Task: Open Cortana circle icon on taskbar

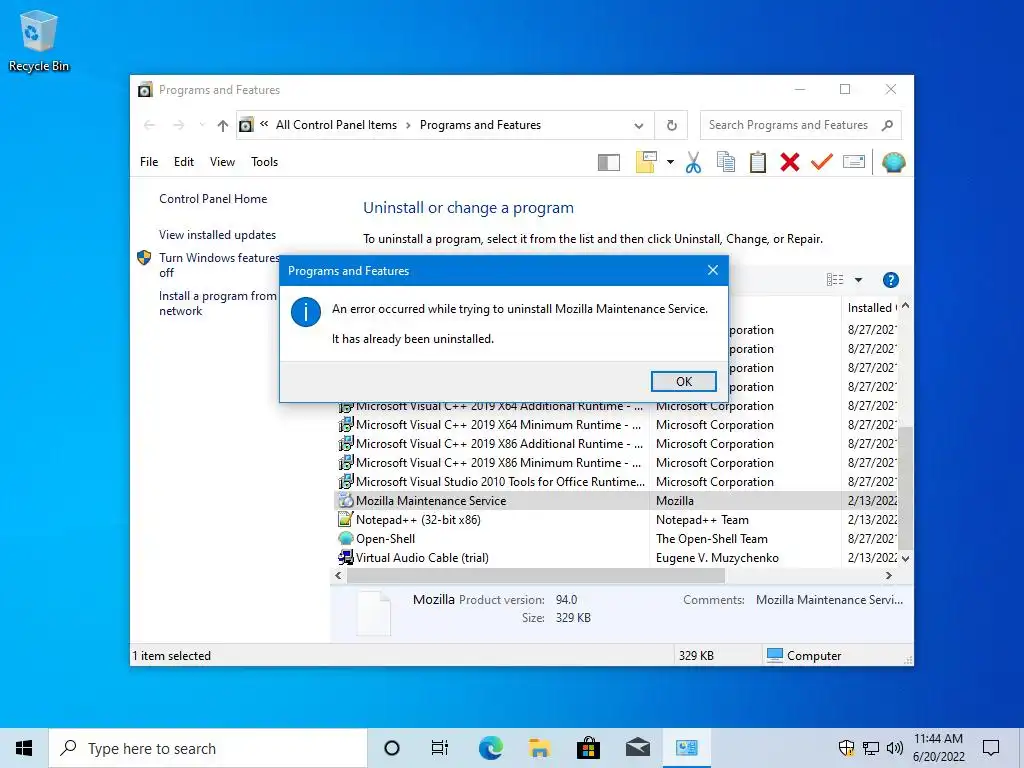Action: (392, 748)
